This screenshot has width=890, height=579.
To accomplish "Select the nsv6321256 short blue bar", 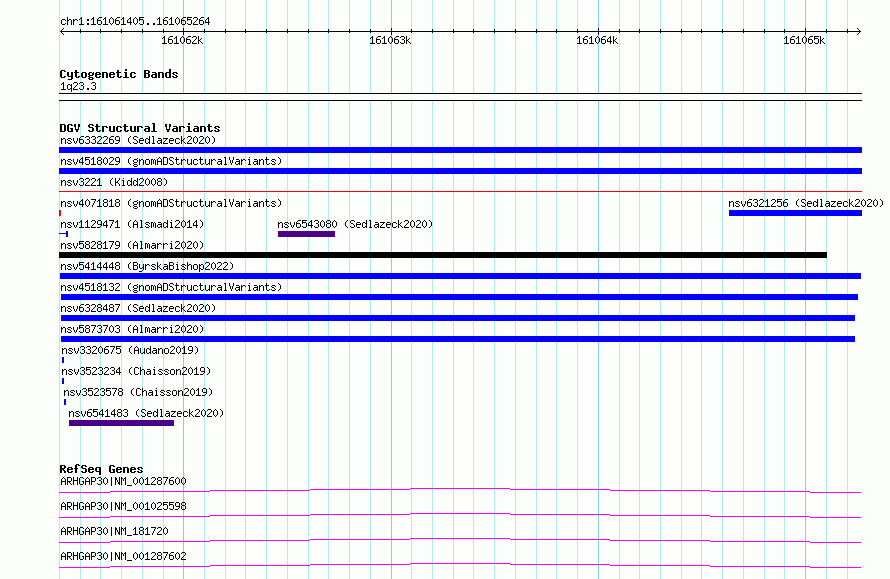I will (x=795, y=213).
